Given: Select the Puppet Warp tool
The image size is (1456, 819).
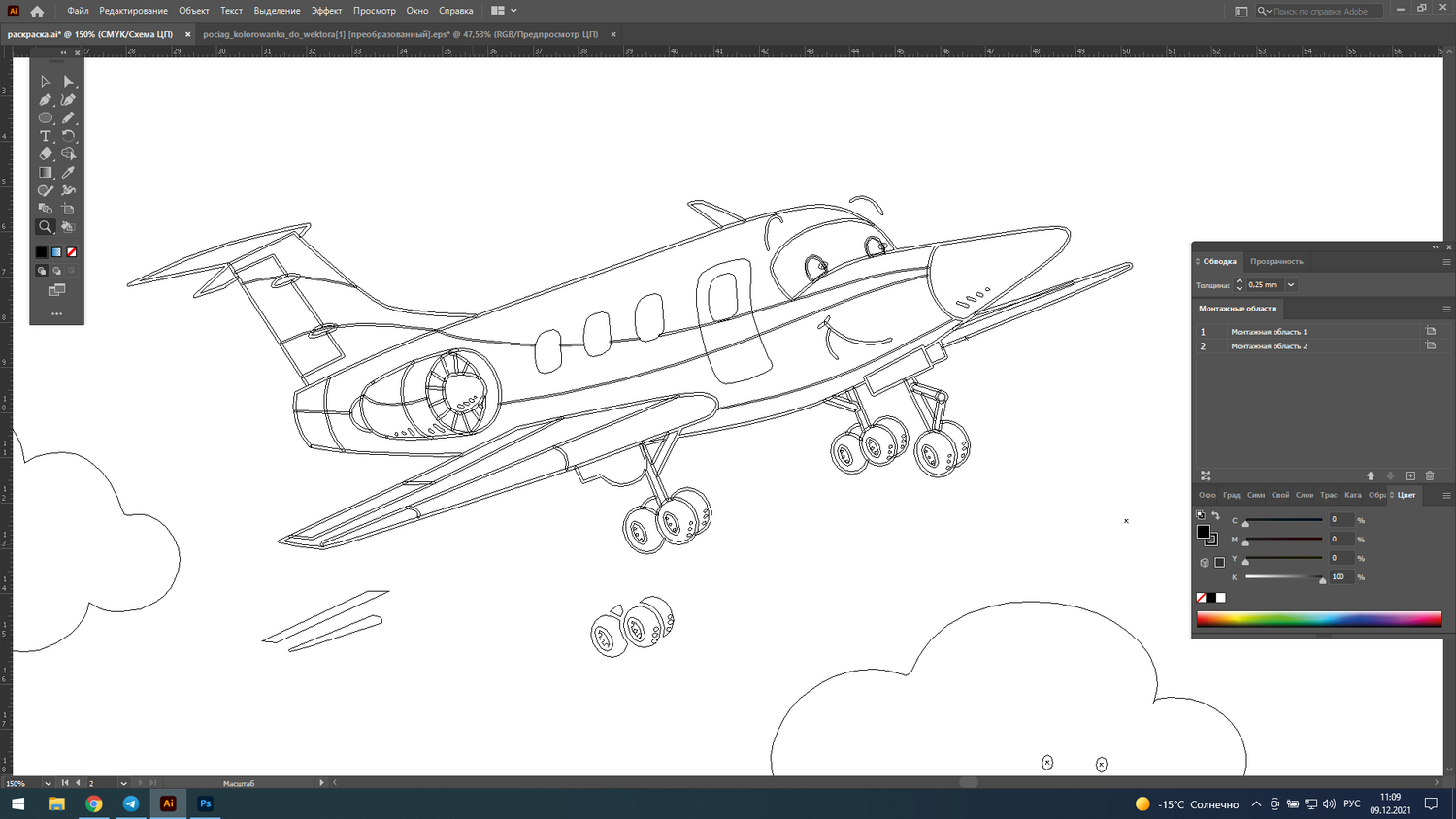Looking at the screenshot, I should (x=68, y=191).
